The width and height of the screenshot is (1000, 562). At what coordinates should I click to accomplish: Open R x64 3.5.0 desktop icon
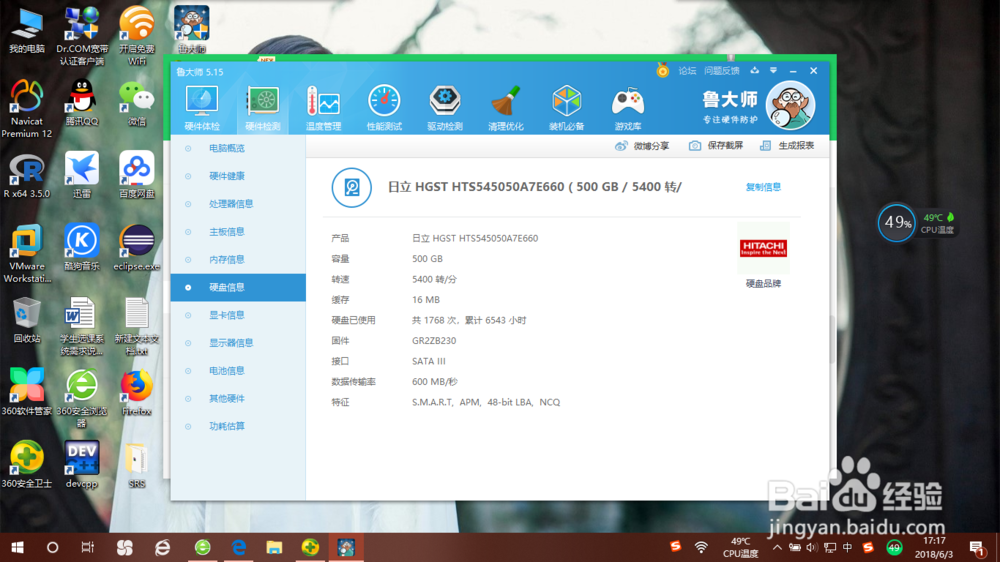tap(27, 175)
